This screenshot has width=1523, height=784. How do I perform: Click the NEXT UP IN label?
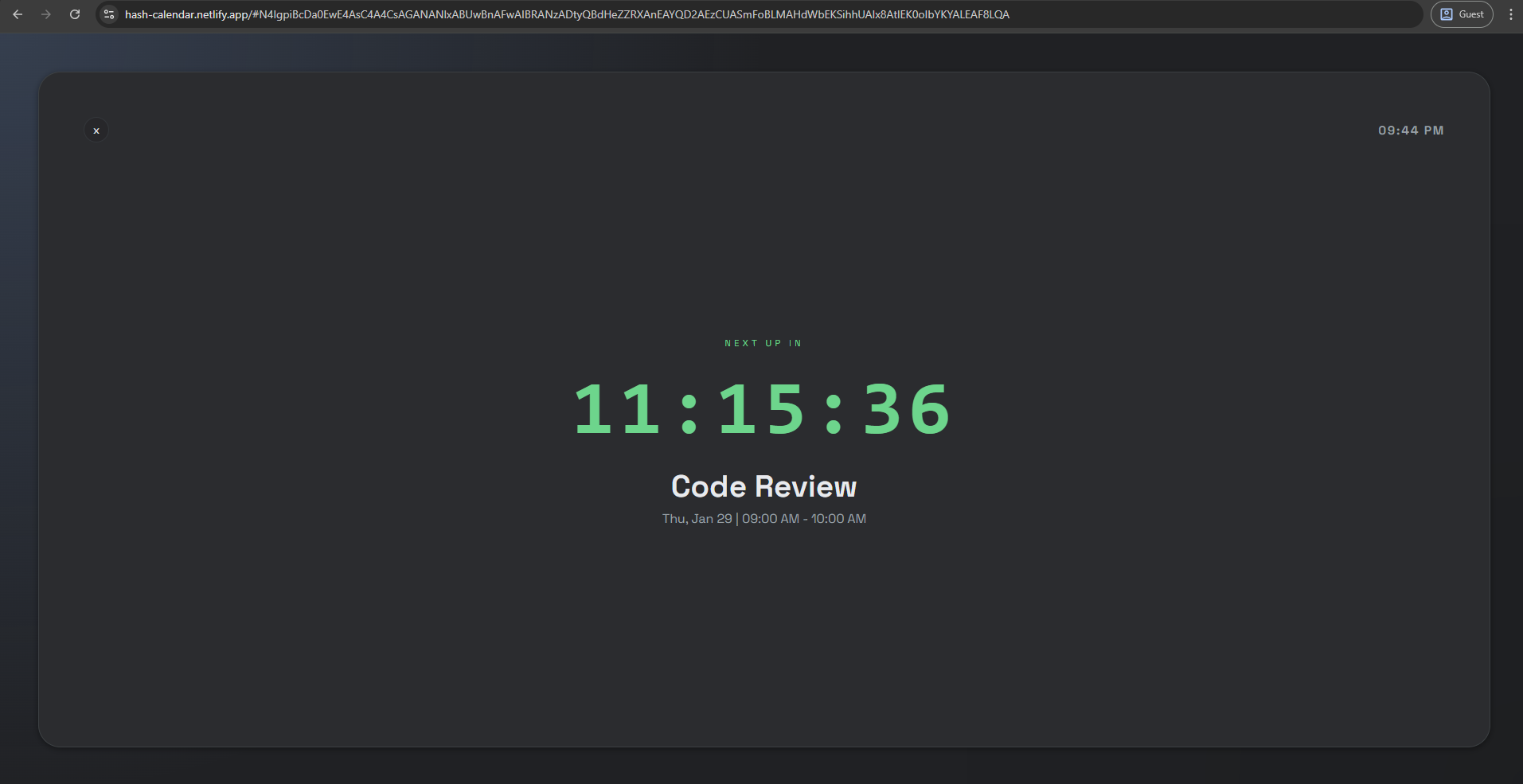[x=763, y=343]
